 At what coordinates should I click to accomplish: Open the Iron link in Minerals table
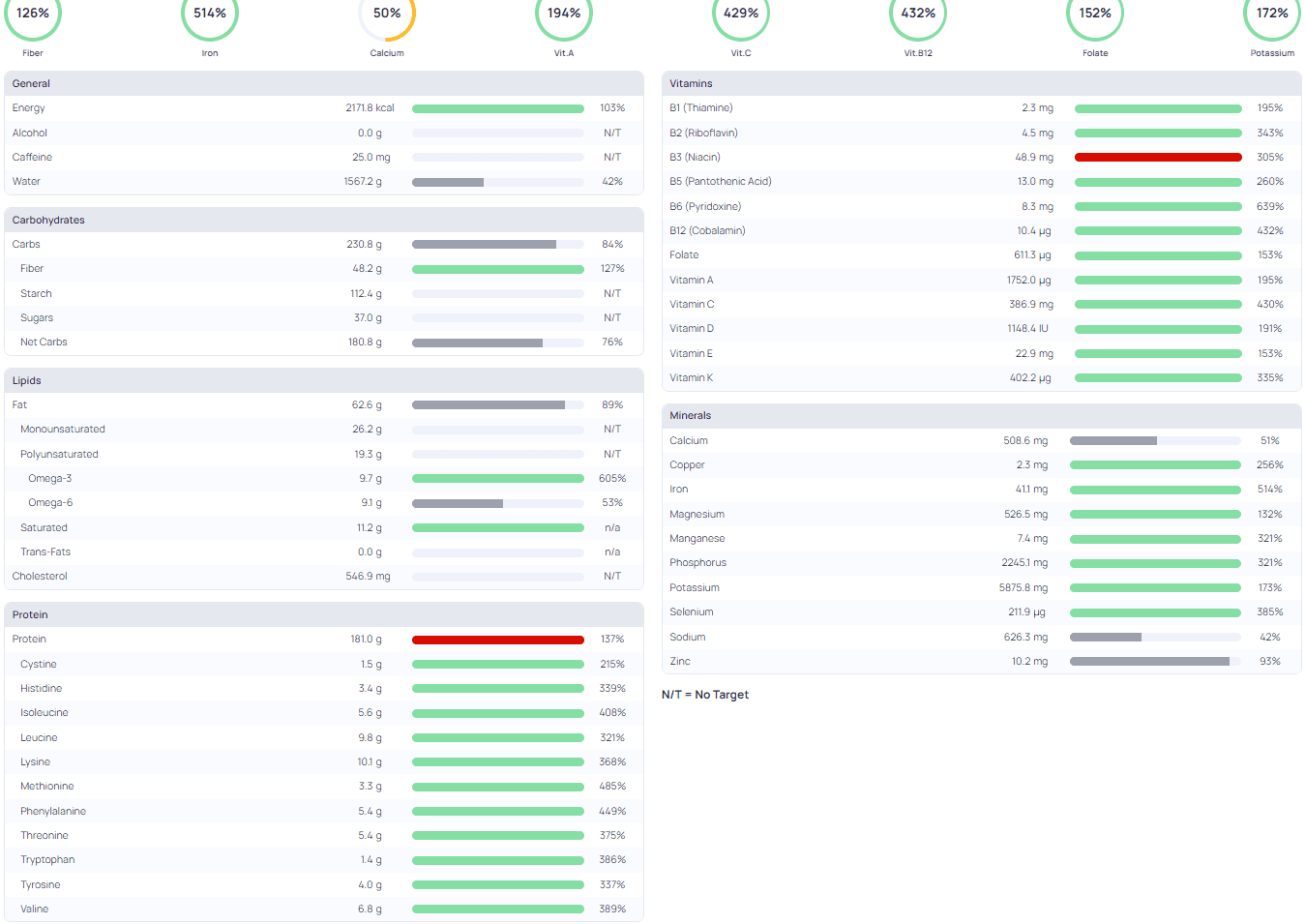[679, 490]
